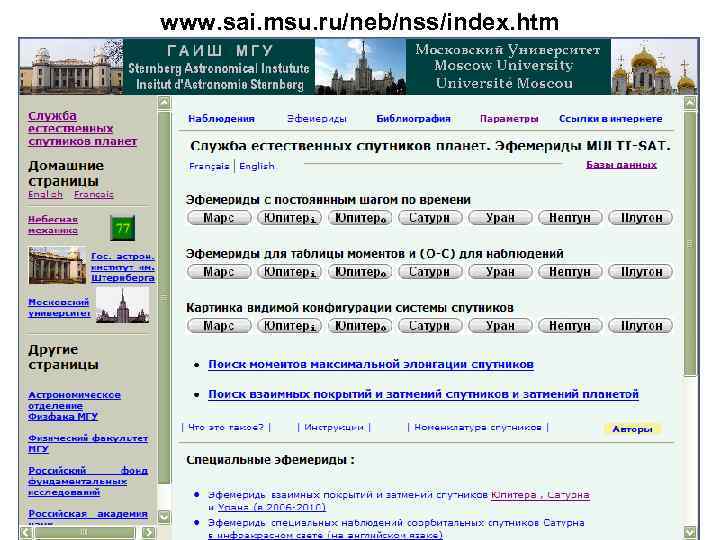Click Плутон under satellite configuration picture
Viewport: 720px width, 540px height.
[641, 326]
